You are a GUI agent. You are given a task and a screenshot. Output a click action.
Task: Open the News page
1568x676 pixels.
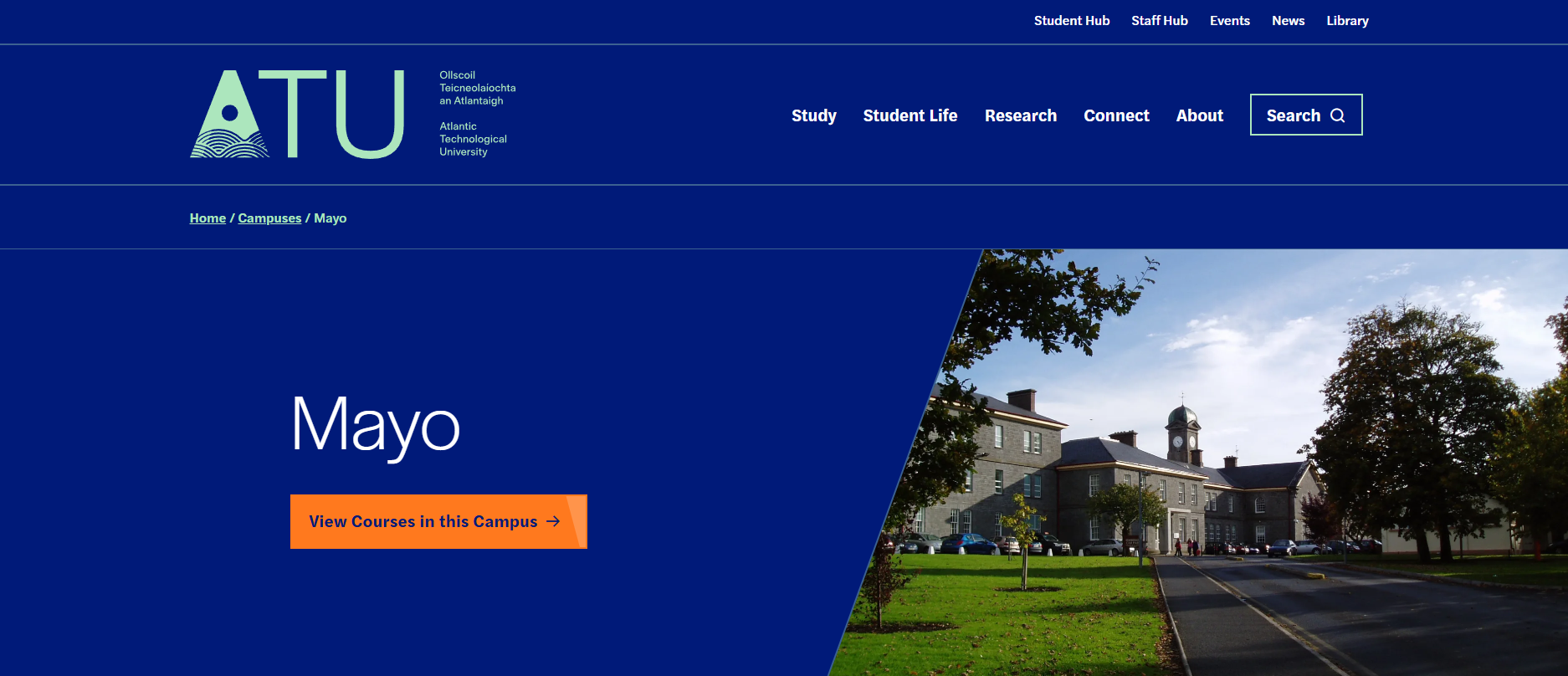(1289, 21)
